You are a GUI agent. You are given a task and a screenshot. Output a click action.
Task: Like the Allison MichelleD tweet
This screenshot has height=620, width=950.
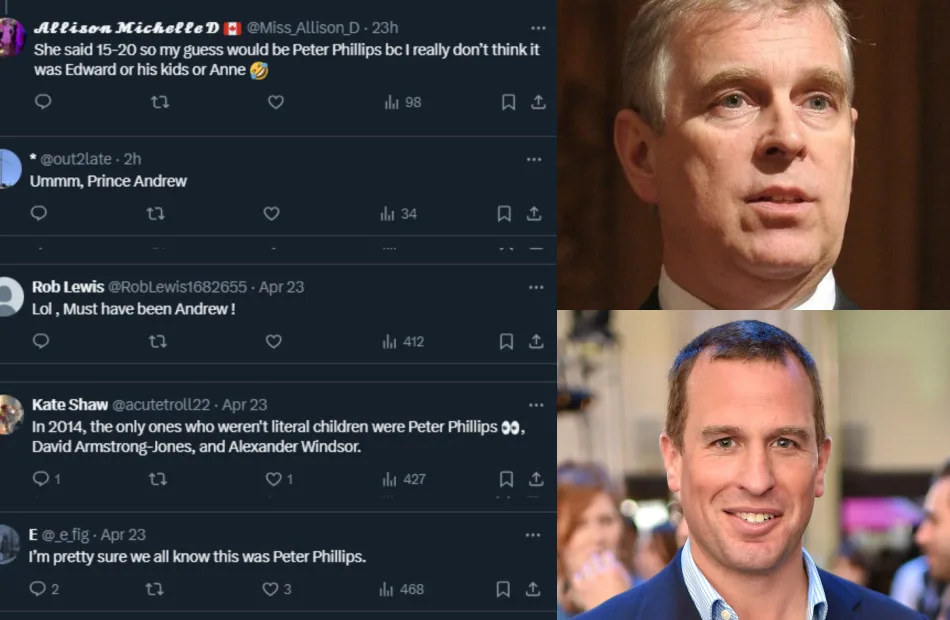pyautogui.click(x=276, y=102)
